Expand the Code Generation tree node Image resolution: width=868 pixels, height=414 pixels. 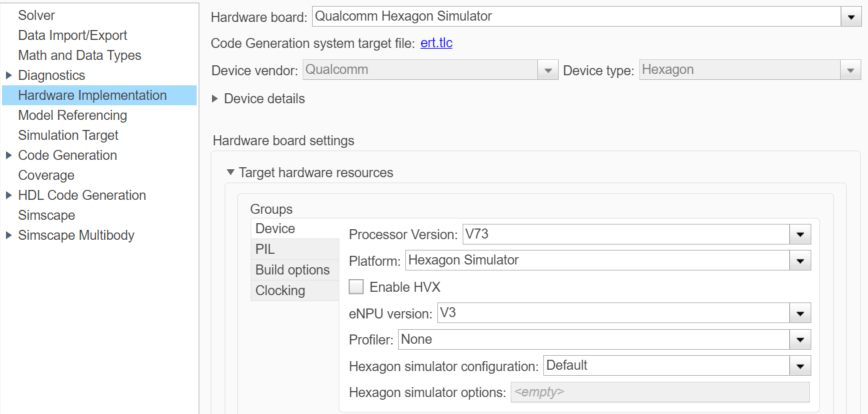[x=9, y=155]
